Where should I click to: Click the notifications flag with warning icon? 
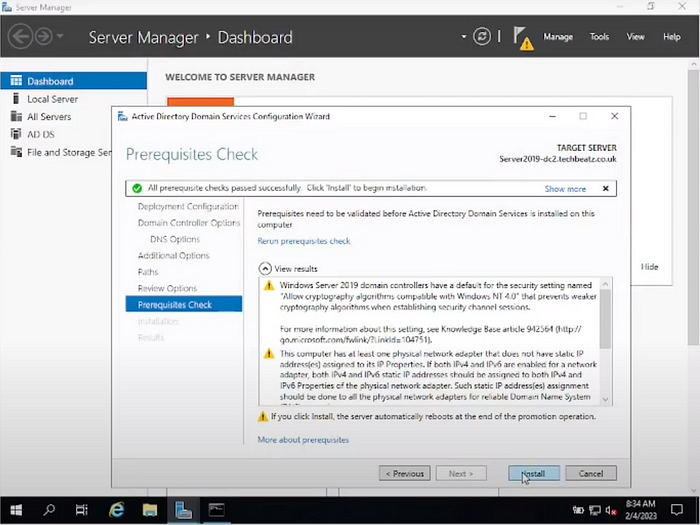point(523,38)
